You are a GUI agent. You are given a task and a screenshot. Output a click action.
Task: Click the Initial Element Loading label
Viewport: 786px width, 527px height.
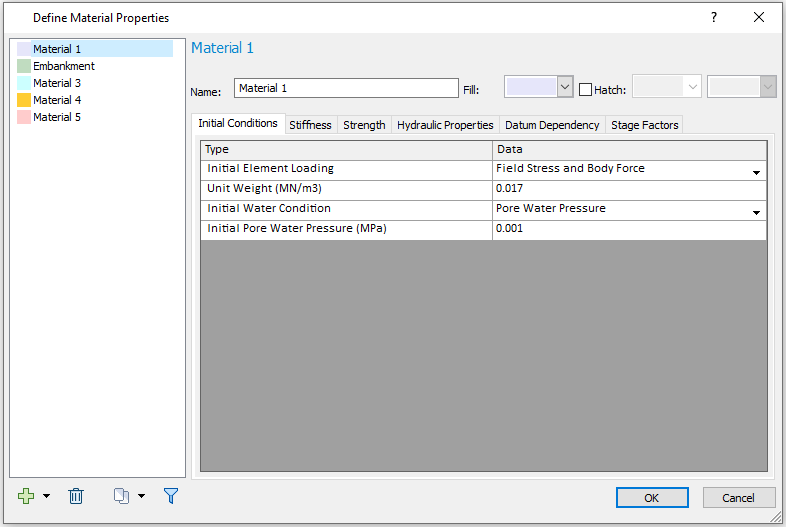270,168
